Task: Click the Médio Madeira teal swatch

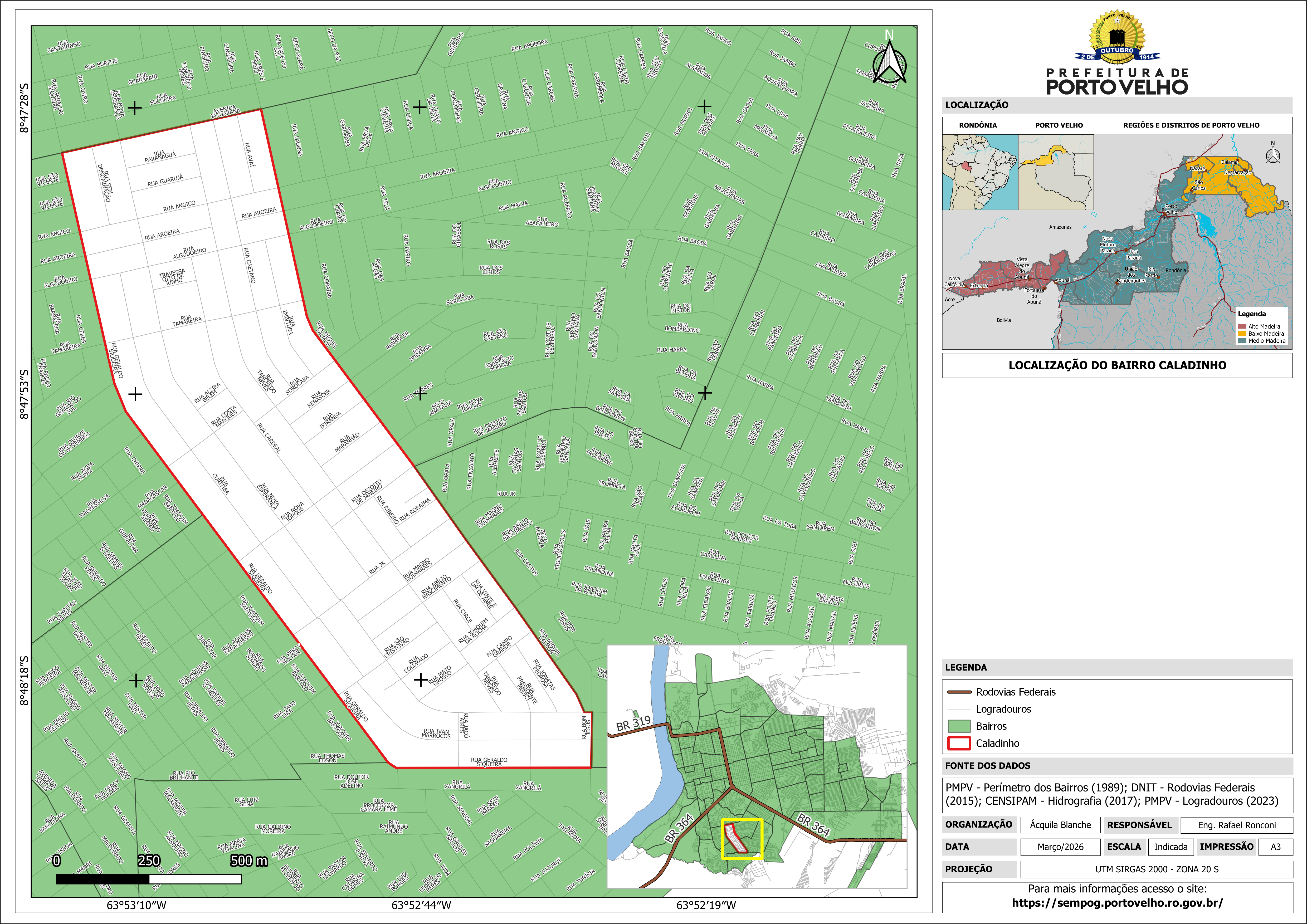Action: [x=1242, y=341]
